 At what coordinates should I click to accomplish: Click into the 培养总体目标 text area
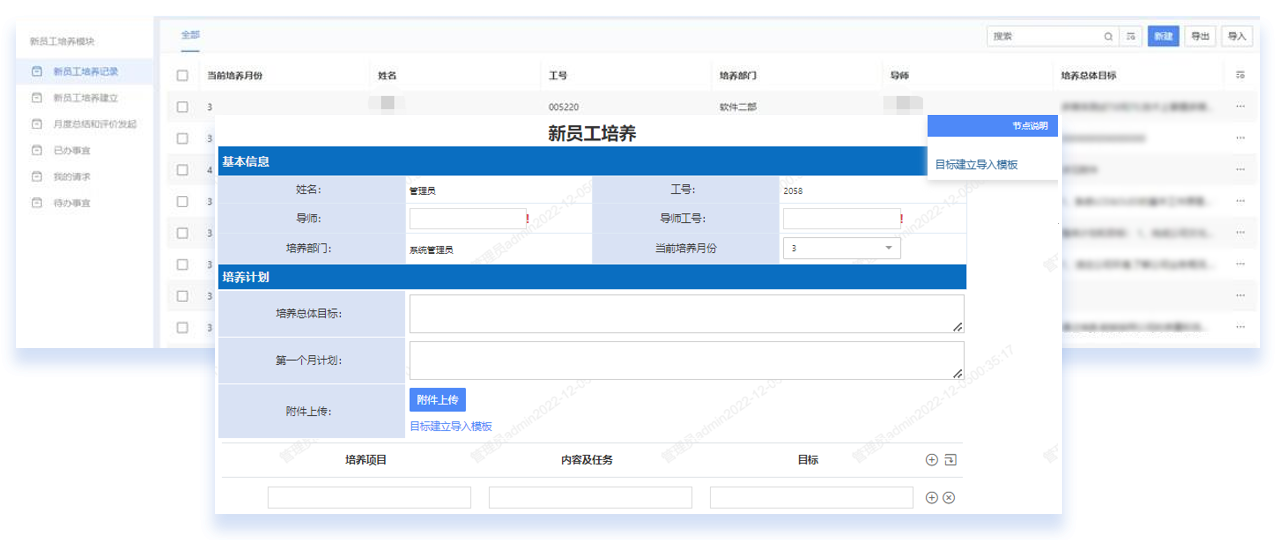point(686,313)
